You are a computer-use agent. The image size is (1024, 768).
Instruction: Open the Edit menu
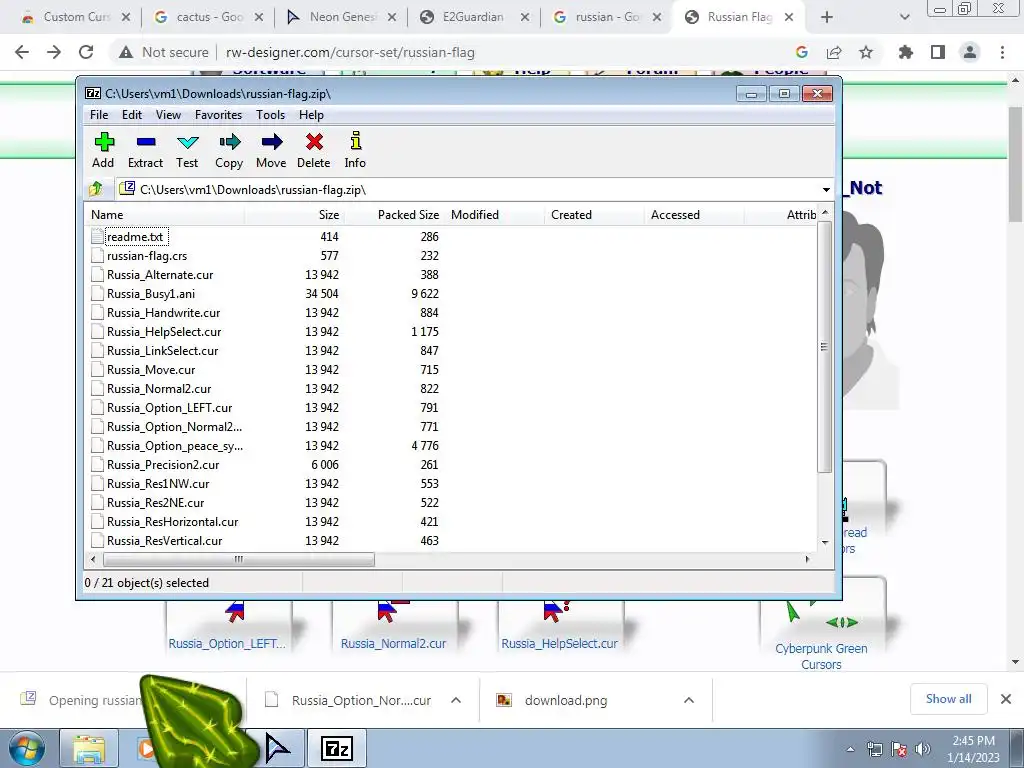(132, 115)
